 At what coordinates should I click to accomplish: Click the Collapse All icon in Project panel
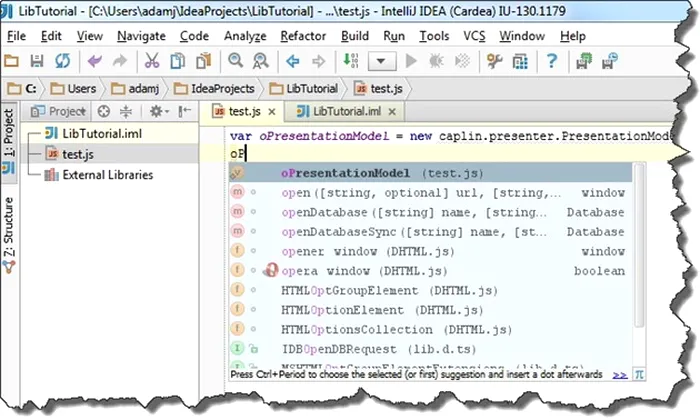[126, 111]
